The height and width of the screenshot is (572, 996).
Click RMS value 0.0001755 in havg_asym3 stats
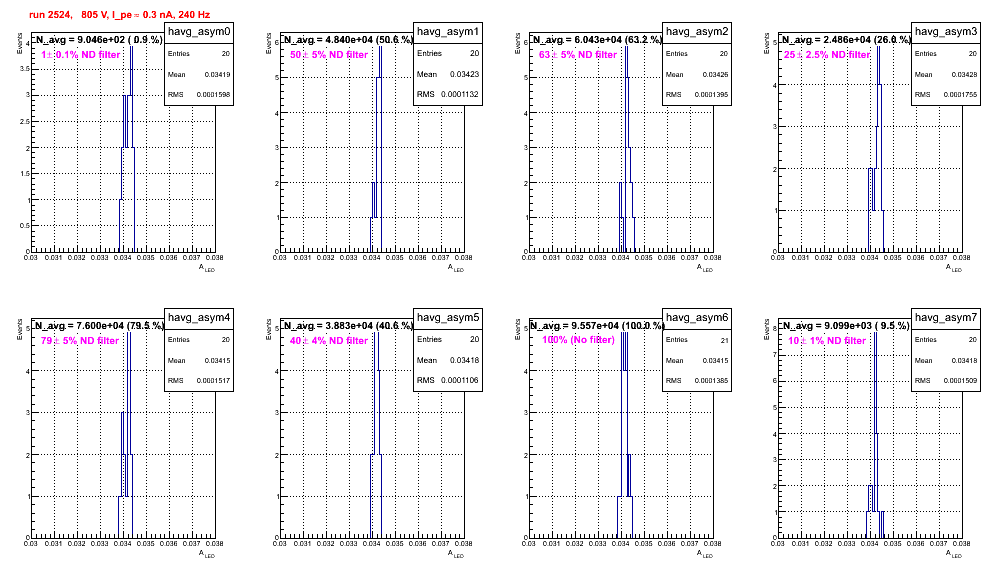tap(960, 95)
